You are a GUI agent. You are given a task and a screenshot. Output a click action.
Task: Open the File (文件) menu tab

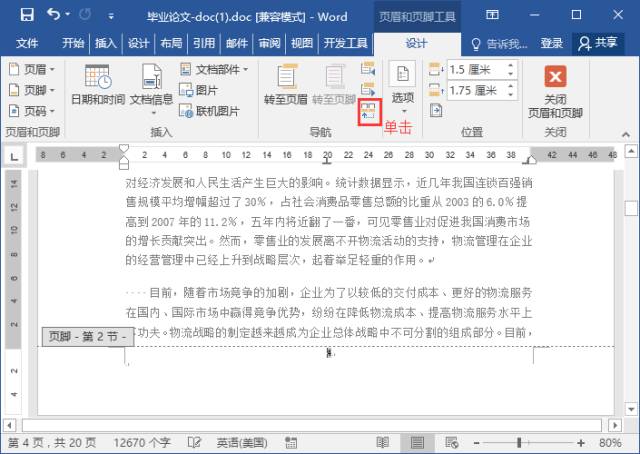27,43
